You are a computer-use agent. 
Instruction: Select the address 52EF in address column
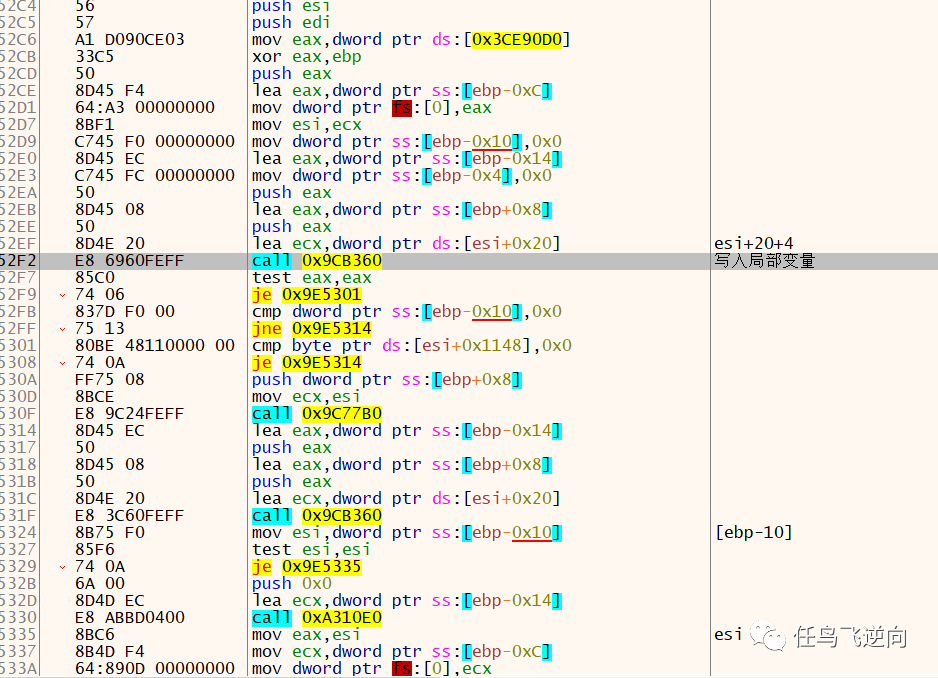[x=18, y=244]
